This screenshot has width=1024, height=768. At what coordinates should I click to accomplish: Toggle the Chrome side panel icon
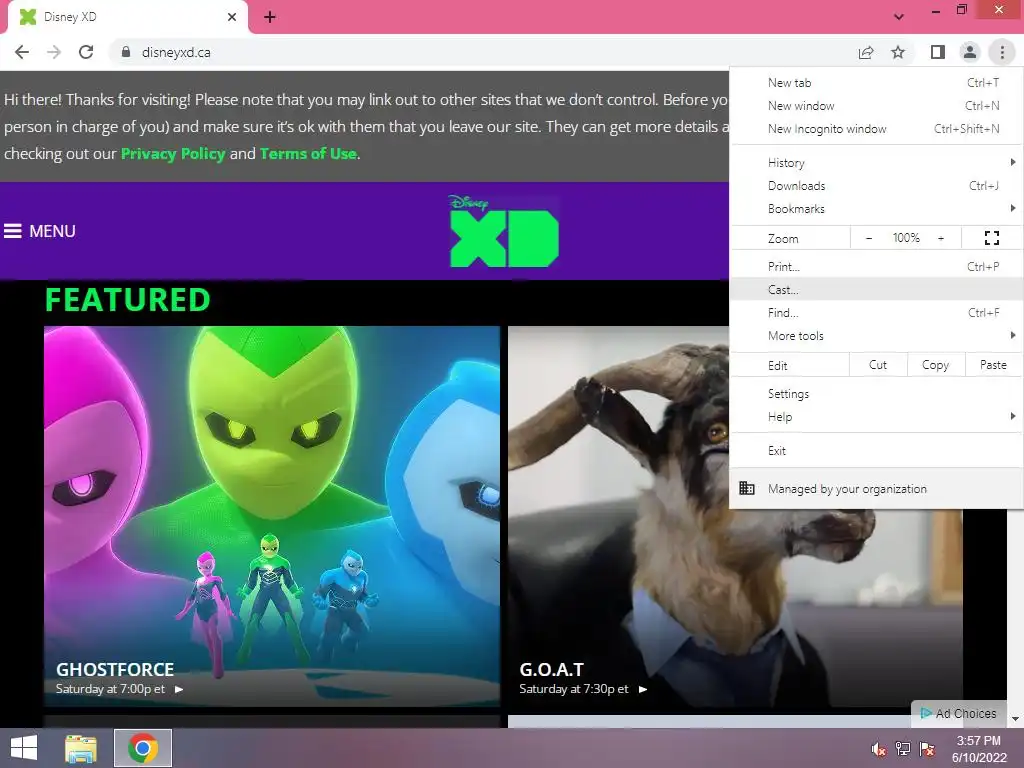(938, 52)
